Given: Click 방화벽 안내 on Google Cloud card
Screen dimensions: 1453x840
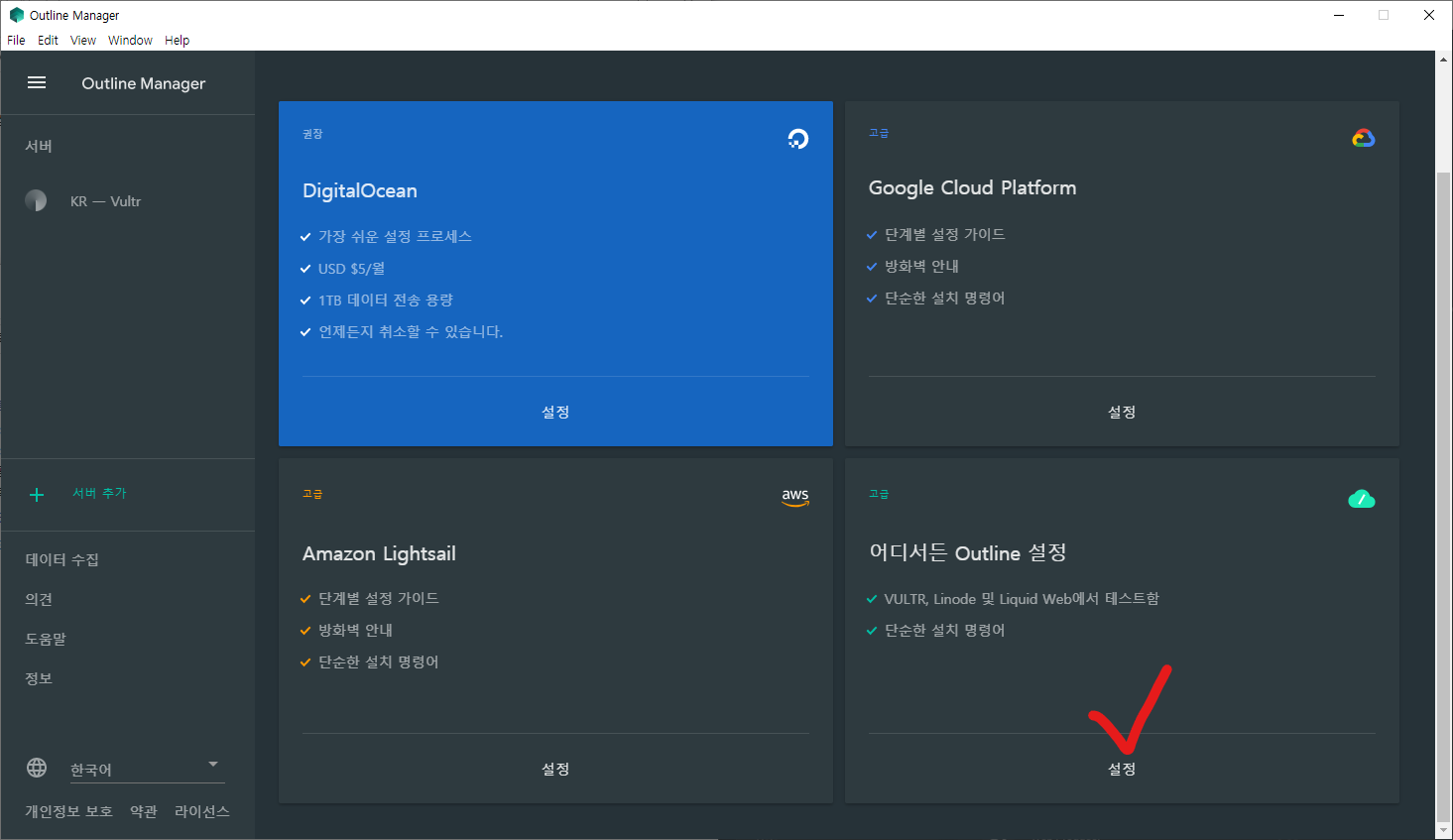Looking at the screenshot, I should point(921,266).
